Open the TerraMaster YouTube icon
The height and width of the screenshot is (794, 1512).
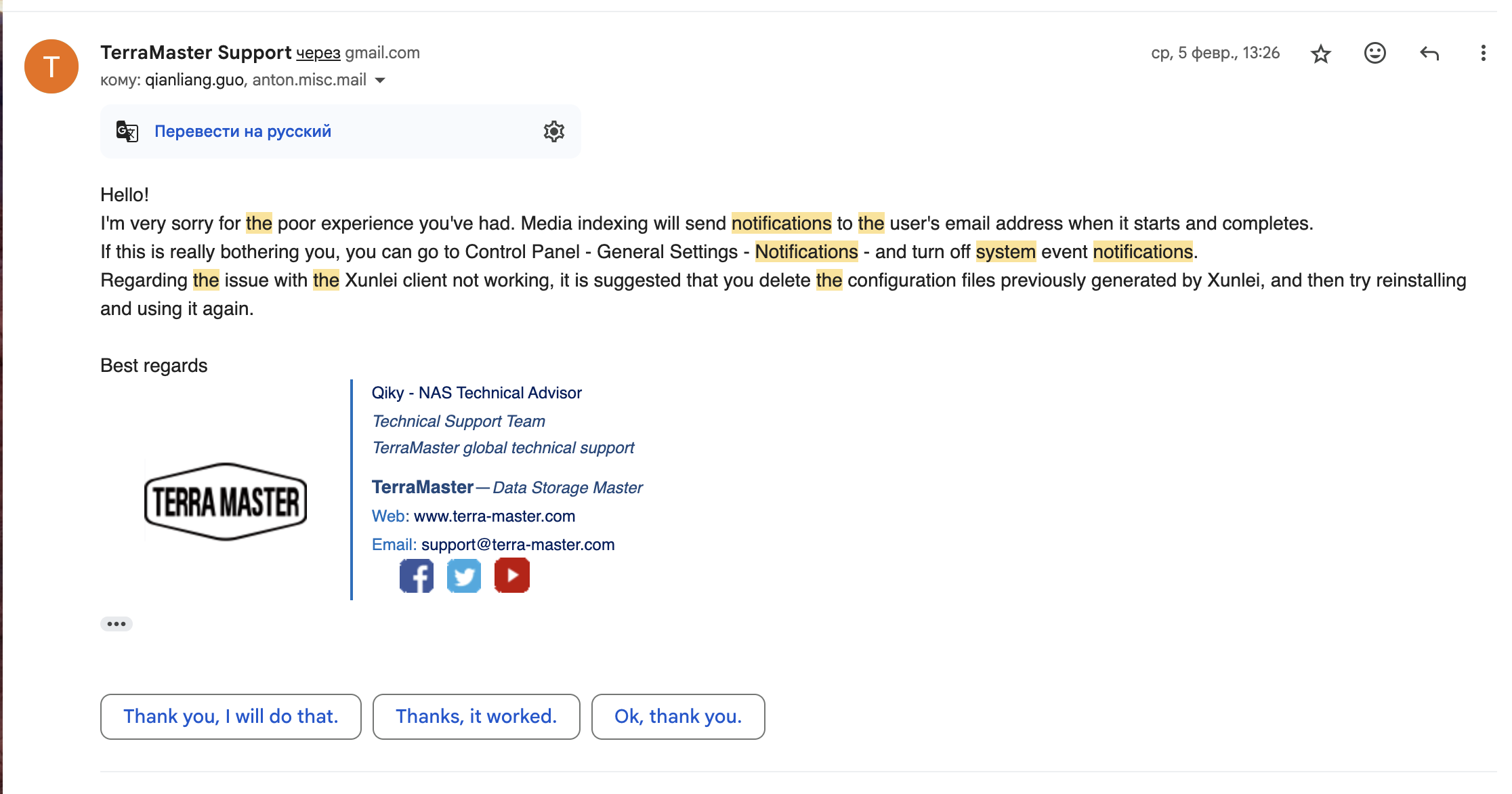(x=511, y=576)
